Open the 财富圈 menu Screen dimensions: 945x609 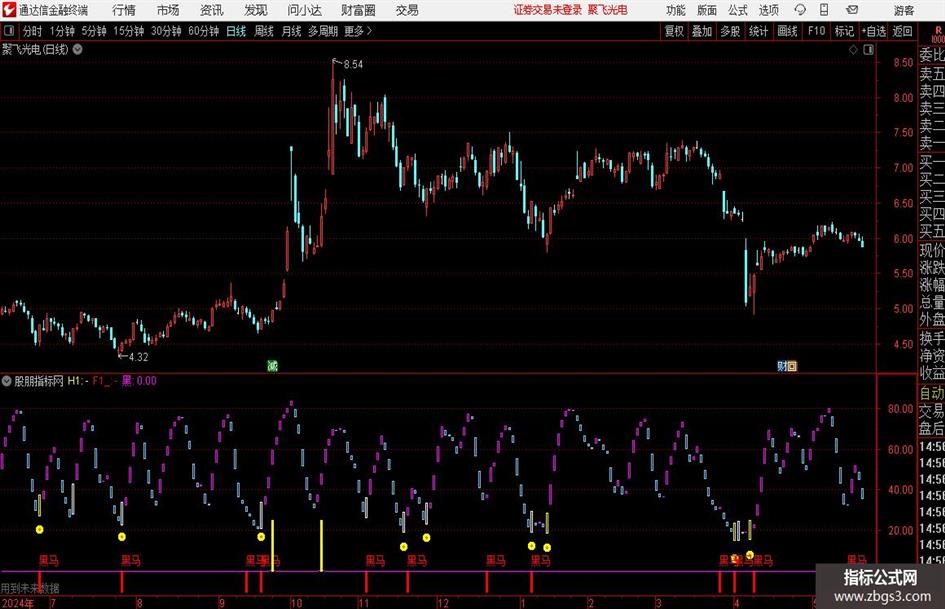tap(358, 10)
